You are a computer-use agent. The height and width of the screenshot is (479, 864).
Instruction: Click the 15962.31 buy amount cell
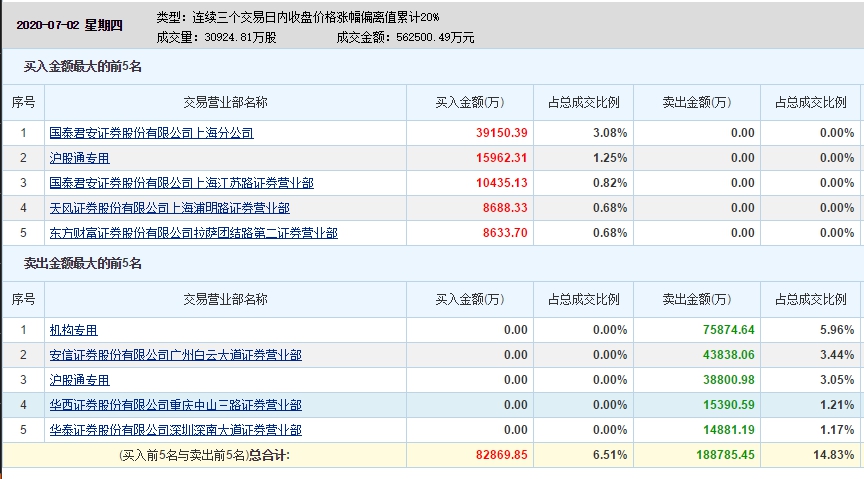(x=502, y=158)
